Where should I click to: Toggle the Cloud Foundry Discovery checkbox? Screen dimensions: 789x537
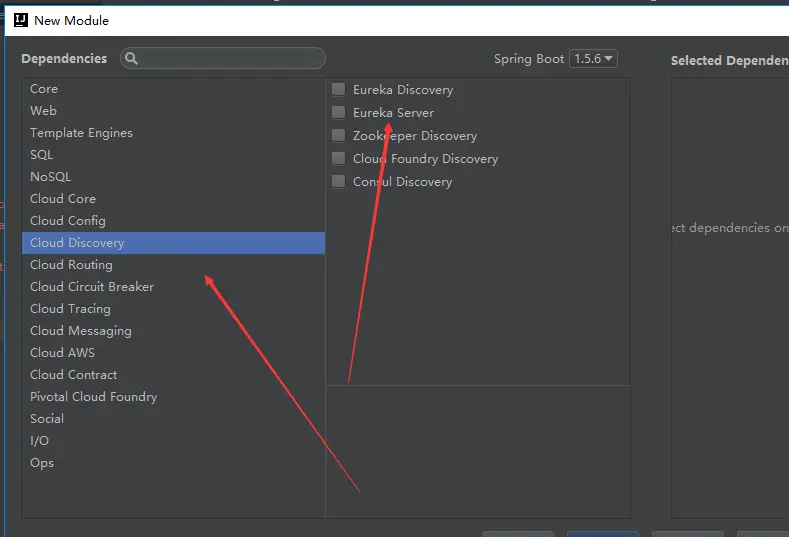(339, 159)
